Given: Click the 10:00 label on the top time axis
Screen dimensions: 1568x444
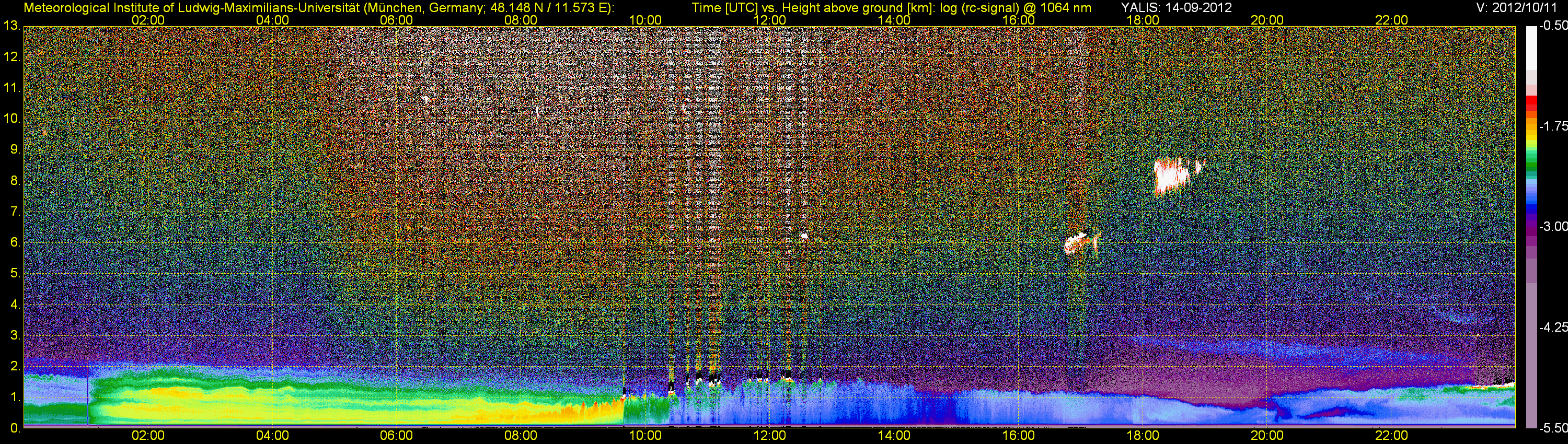Looking at the screenshot, I should tap(645, 20).
